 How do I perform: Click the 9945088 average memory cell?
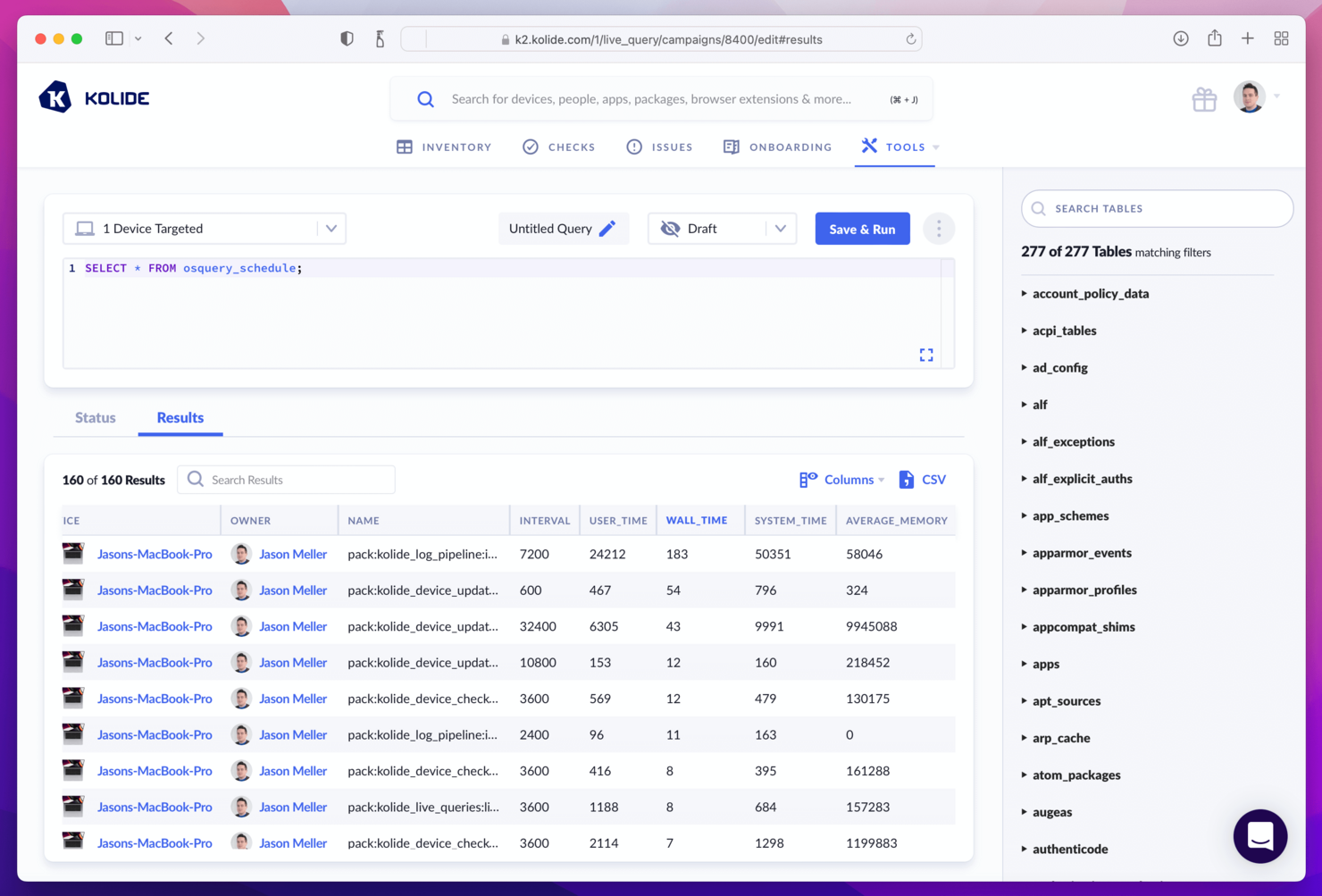pyautogui.click(x=871, y=626)
